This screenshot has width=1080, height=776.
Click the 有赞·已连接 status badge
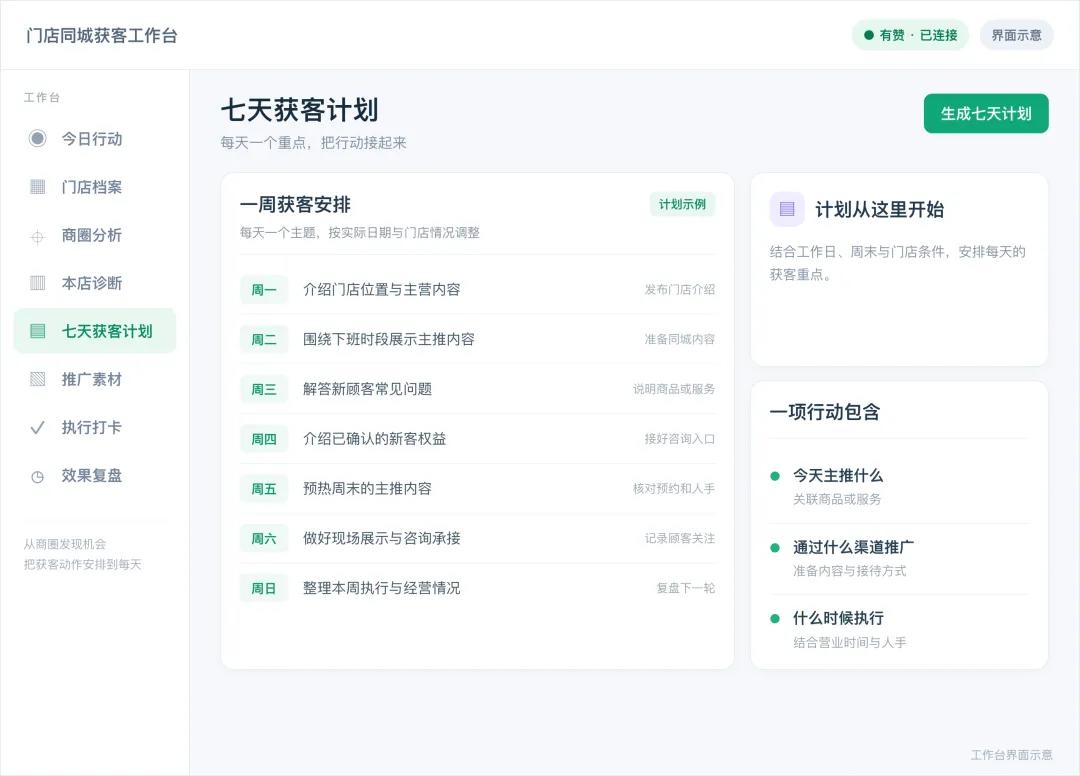[910, 35]
